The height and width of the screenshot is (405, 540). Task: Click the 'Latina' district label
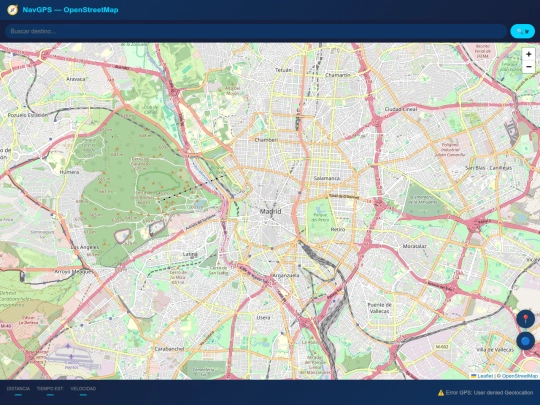click(190, 254)
